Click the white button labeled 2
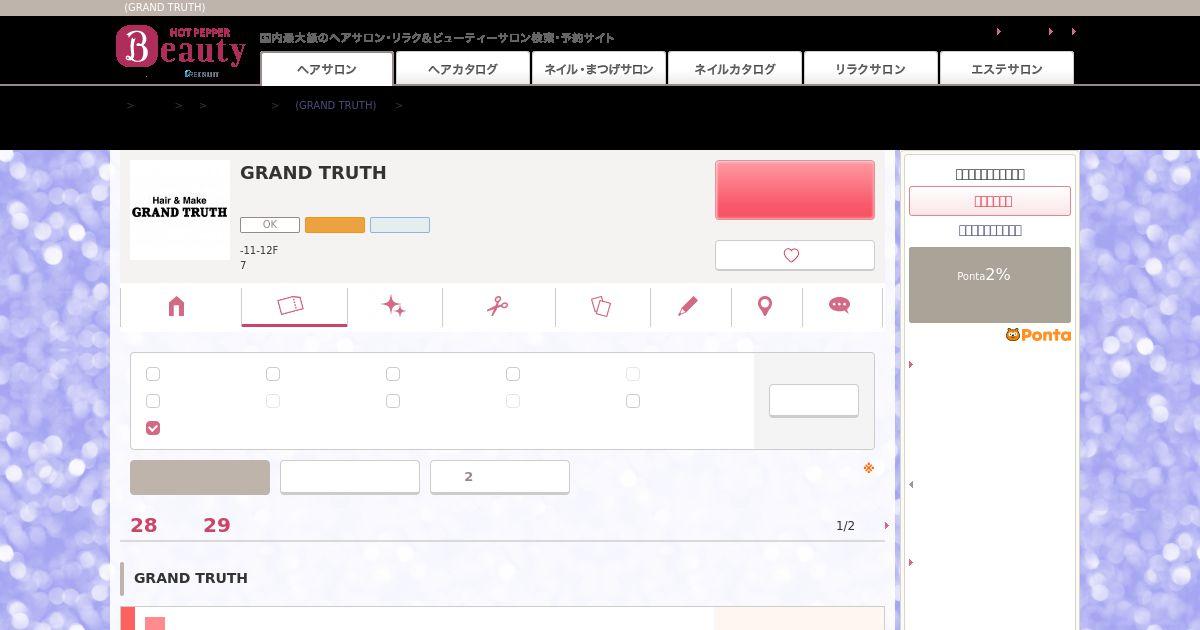1200x630 pixels. [500, 477]
